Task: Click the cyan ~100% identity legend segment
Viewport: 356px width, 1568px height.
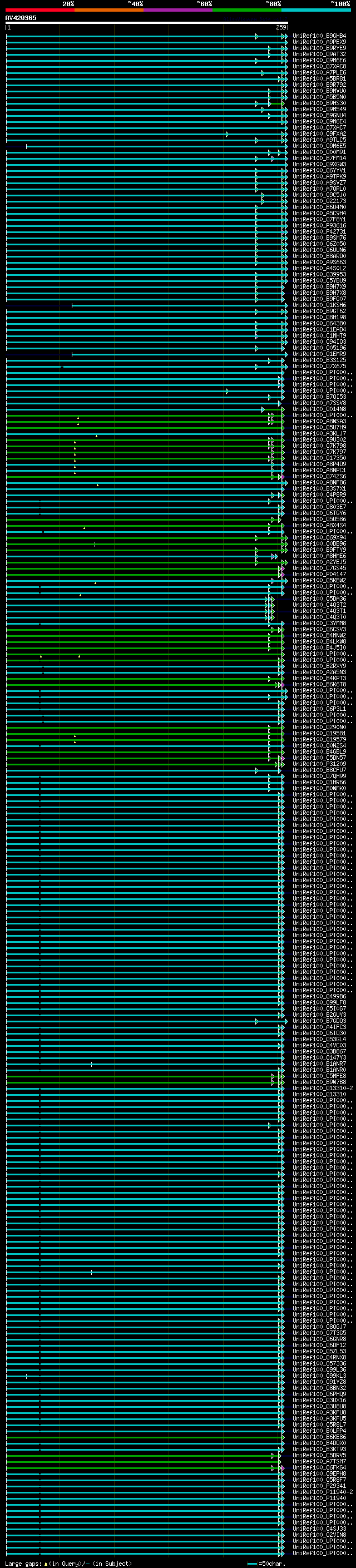Action: tap(316, 10)
